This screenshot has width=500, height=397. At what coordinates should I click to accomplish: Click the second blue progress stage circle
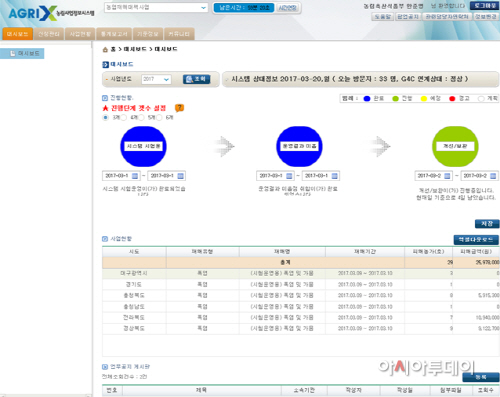click(x=299, y=146)
